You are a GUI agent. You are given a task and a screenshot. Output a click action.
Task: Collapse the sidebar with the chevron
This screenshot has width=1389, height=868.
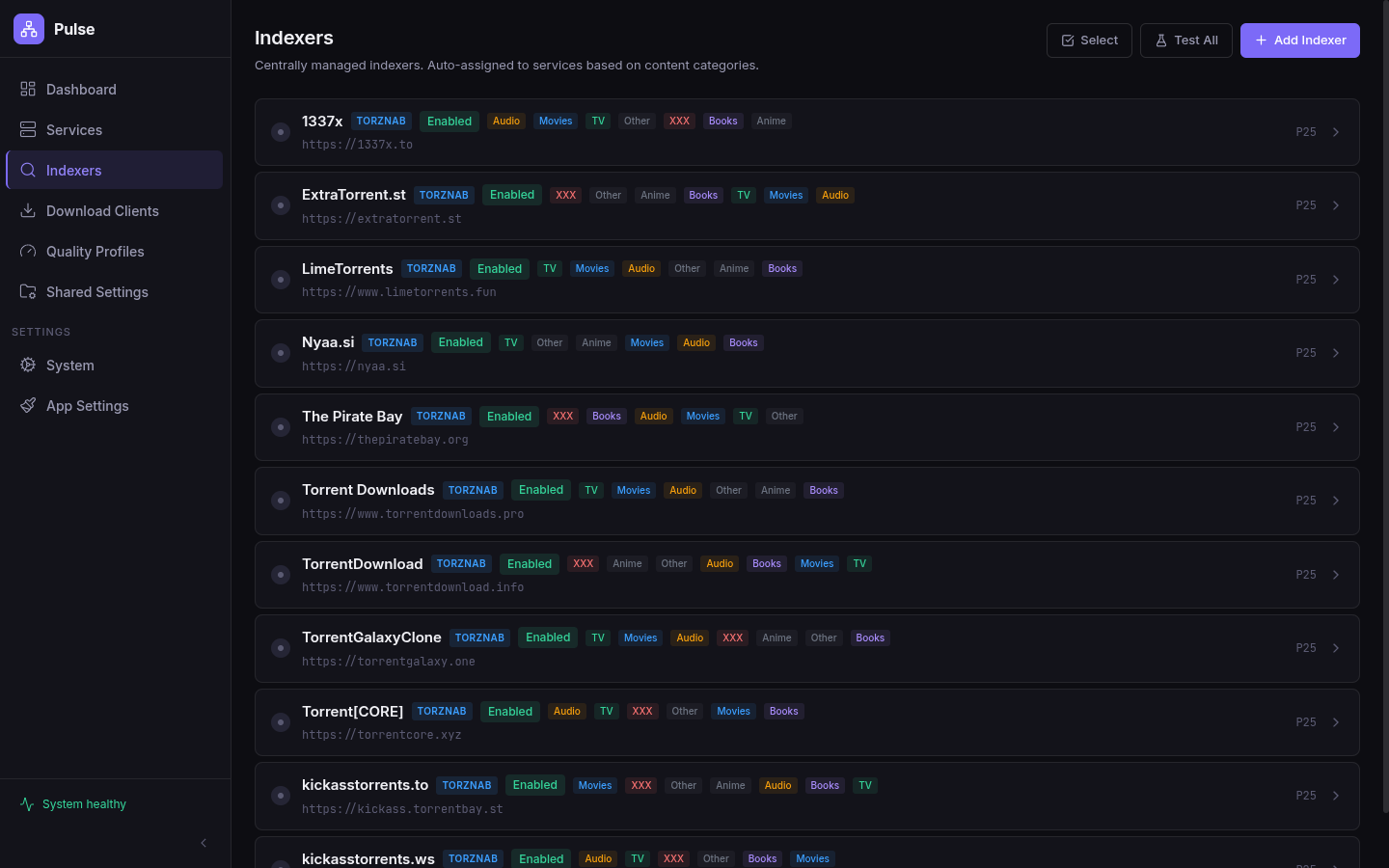204,843
